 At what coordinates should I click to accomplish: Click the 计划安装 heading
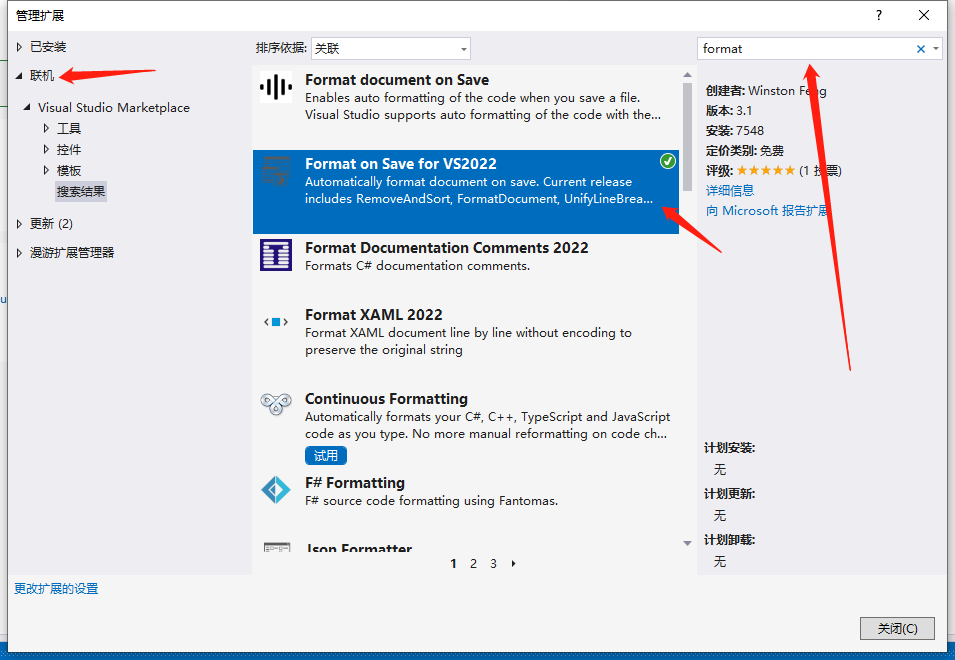[730, 448]
